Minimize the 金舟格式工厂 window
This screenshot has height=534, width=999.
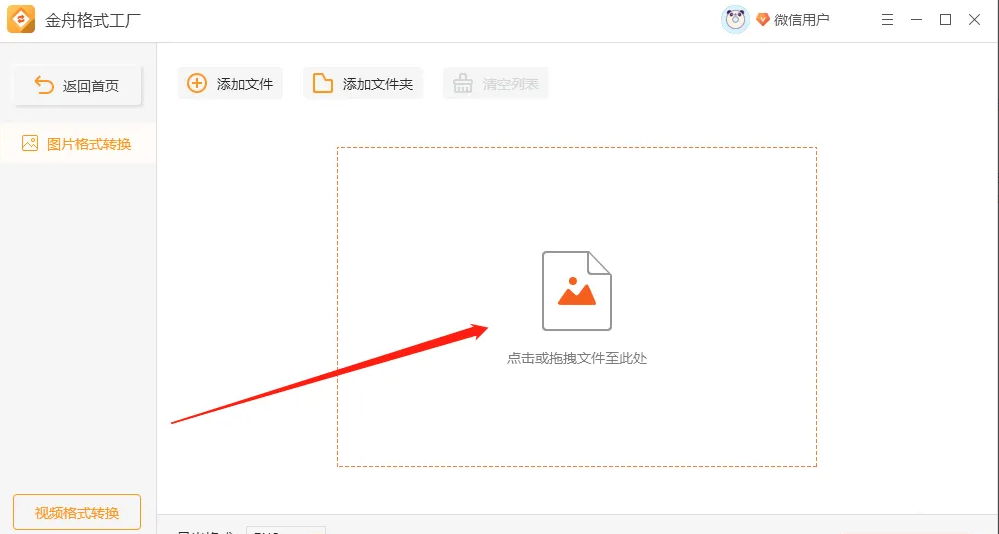pyautogui.click(x=916, y=20)
